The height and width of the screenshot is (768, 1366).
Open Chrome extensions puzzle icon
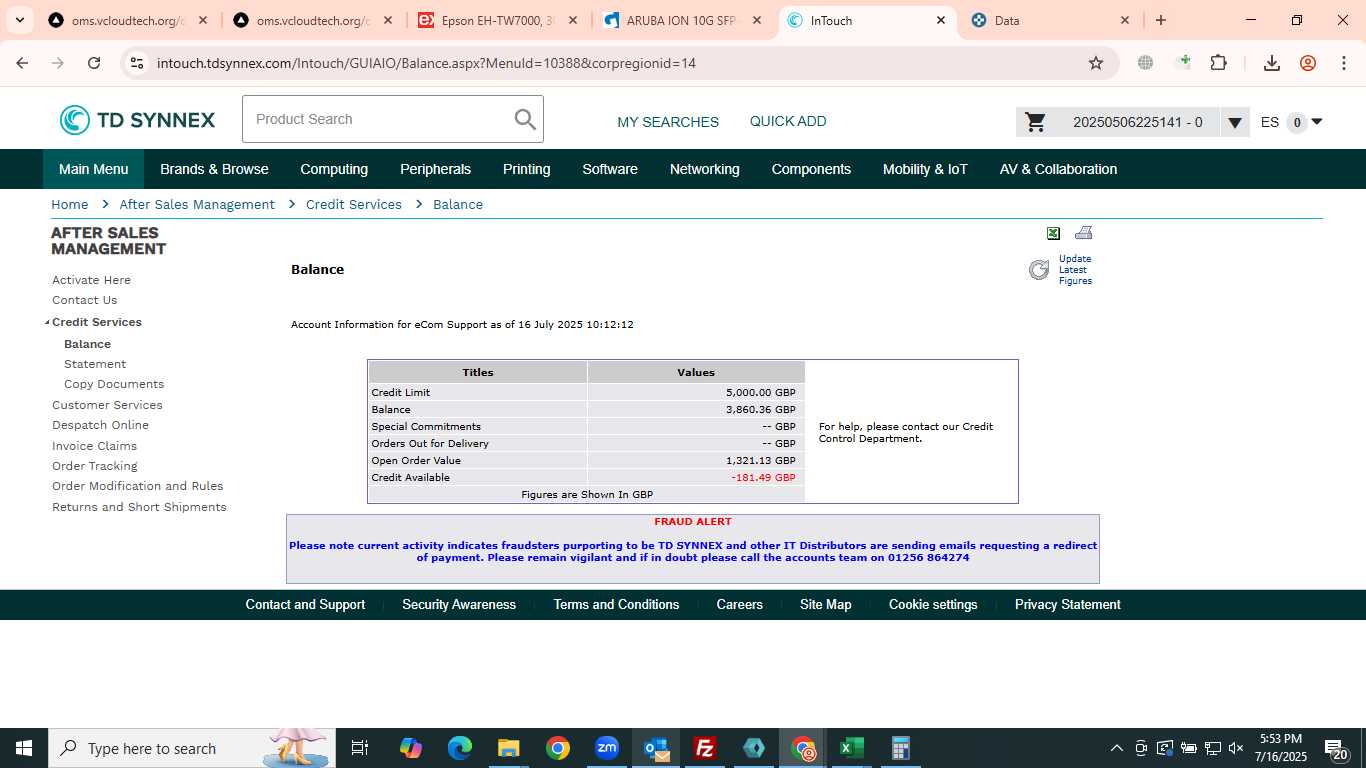pyautogui.click(x=1218, y=63)
